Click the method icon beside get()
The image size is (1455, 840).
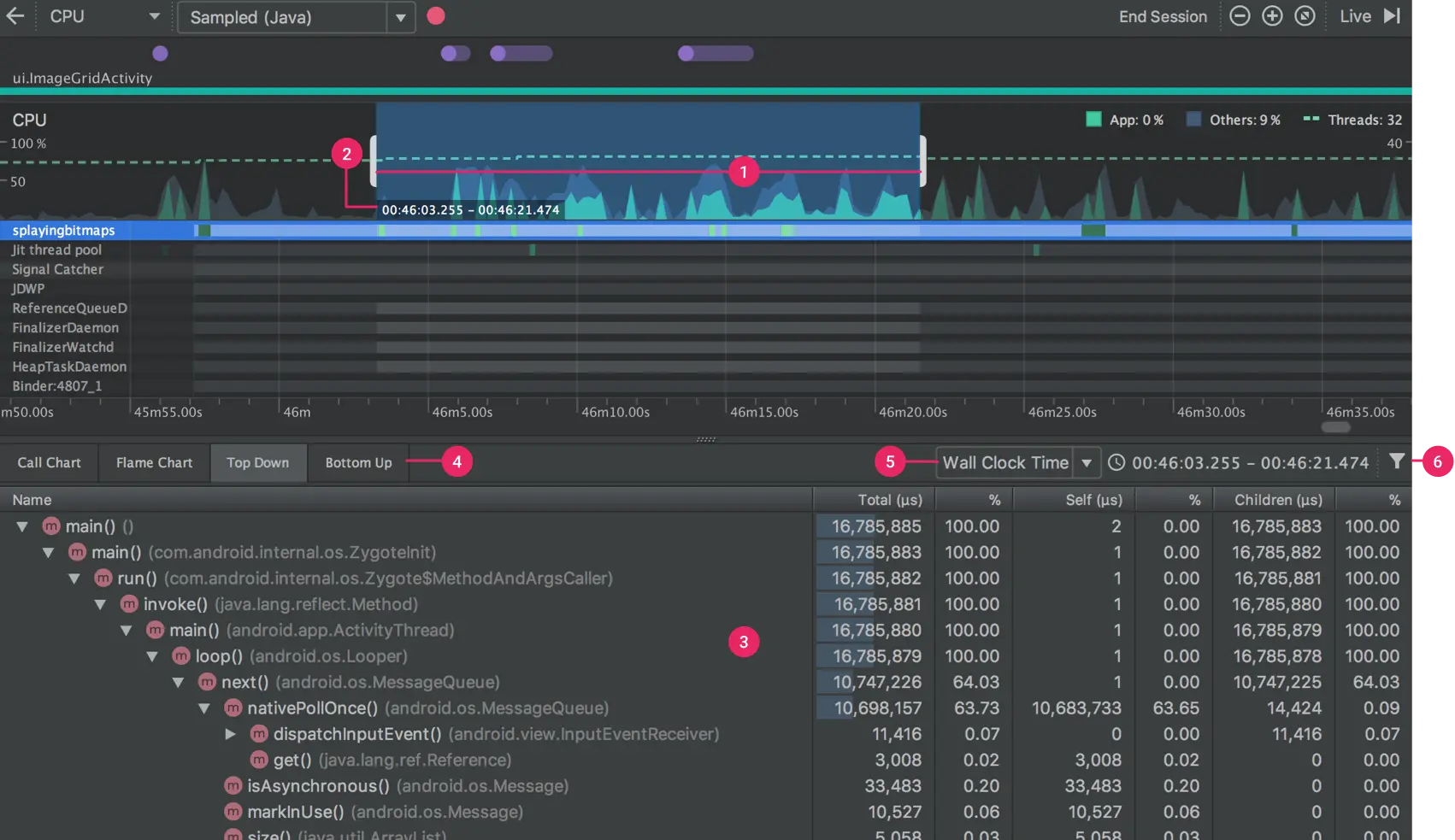pyautogui.click(x=259, y=760)
